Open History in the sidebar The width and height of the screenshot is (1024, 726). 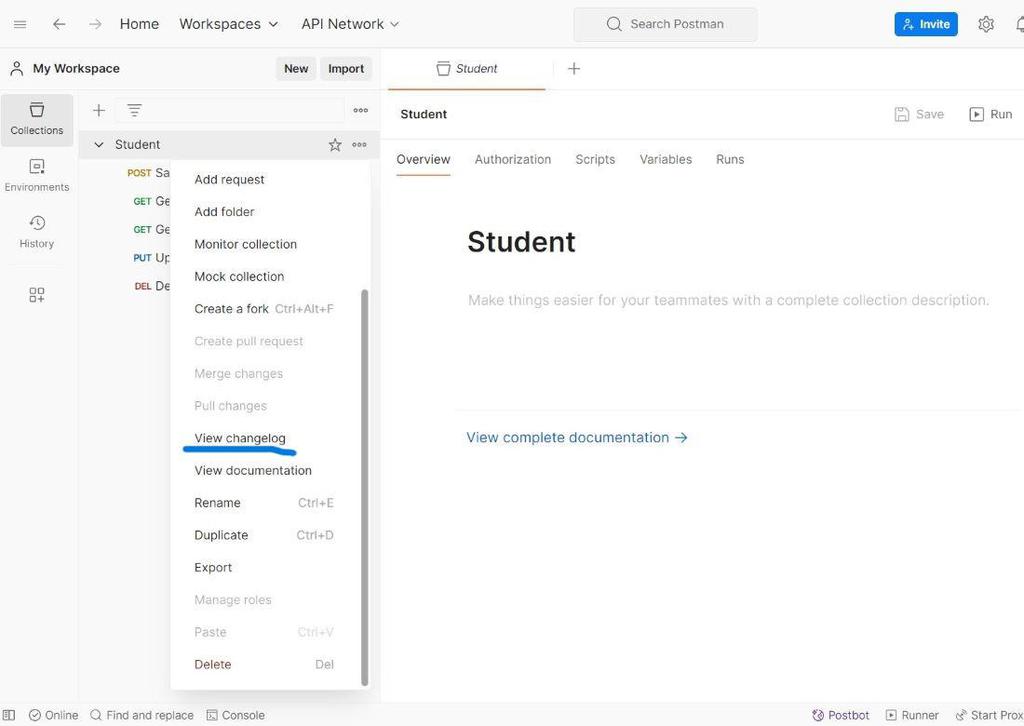tap(37, 231)
